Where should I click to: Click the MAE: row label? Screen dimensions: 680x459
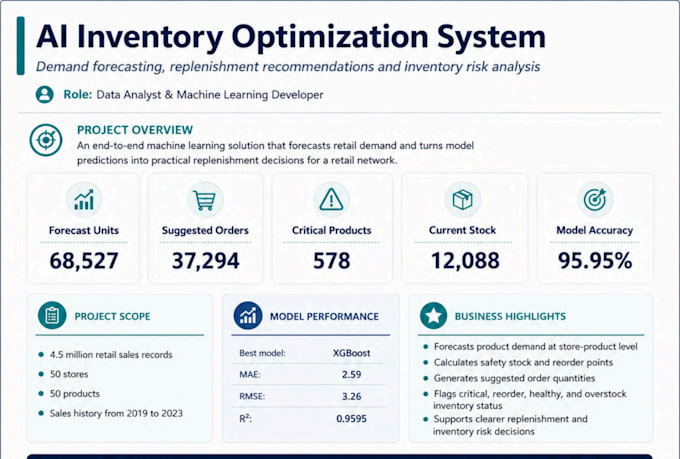coord(250,374)
